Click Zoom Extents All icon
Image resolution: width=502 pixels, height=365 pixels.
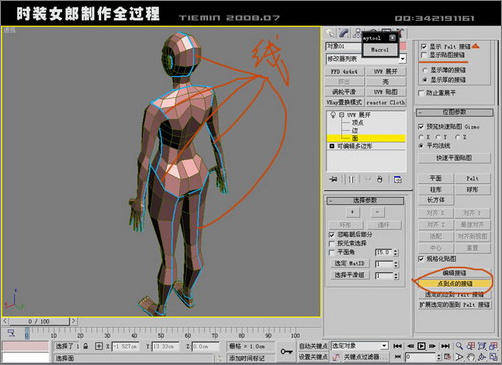click(x=494, y=346)
